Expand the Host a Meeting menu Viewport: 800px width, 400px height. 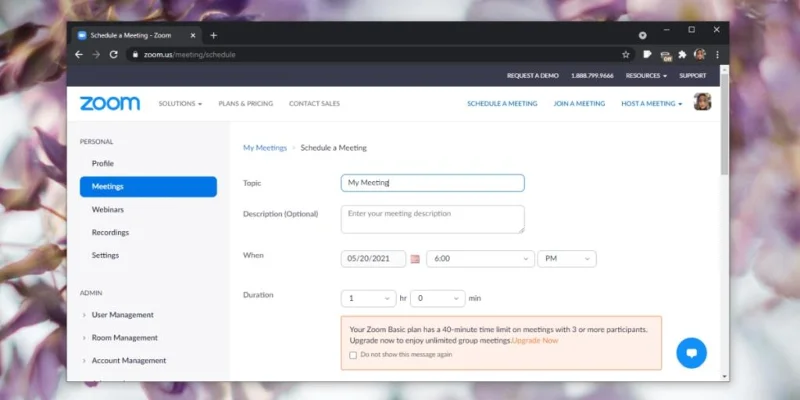click(652, 104)
